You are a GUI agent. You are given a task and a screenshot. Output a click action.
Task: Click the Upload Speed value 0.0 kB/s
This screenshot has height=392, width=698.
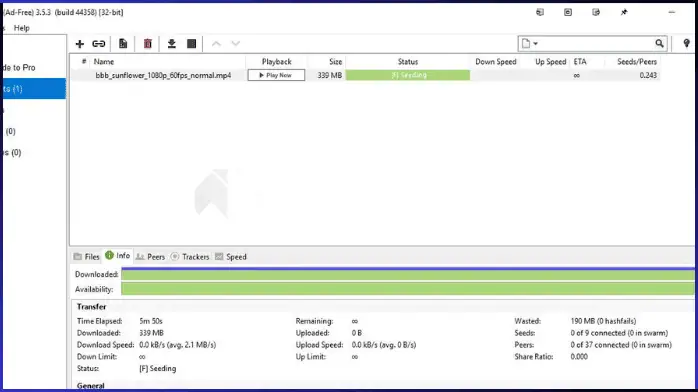tap(384, 345)
